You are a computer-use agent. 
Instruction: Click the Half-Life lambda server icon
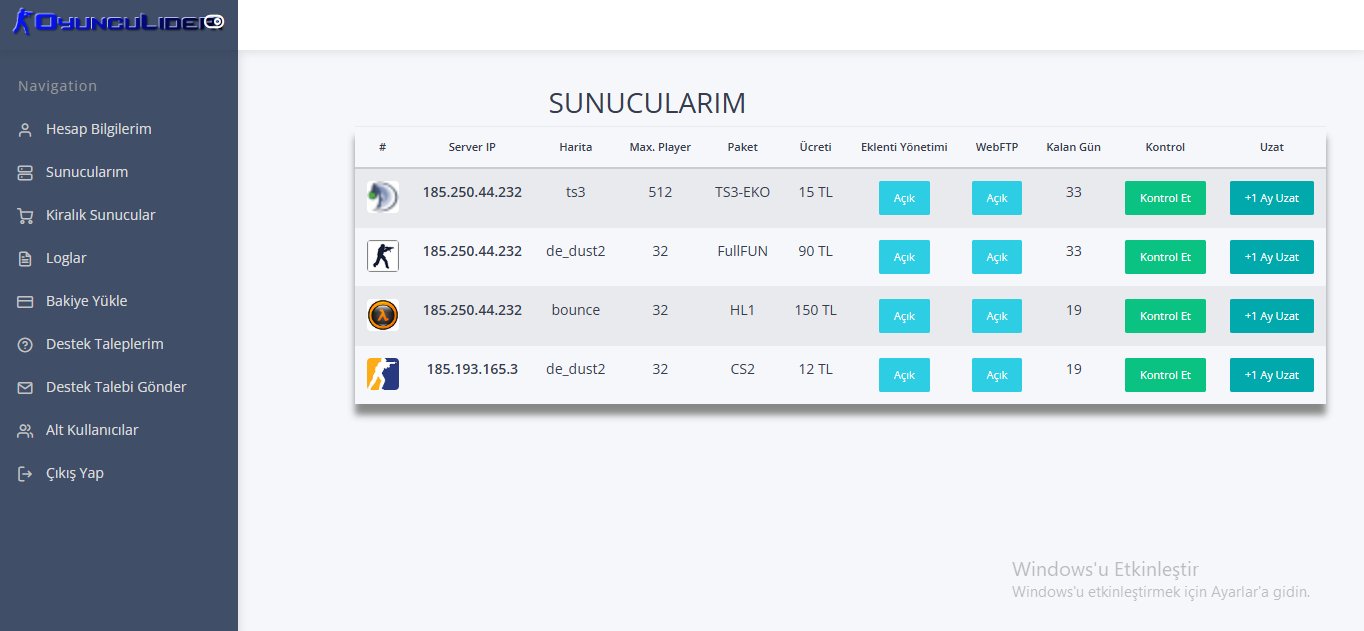click(x=383, y=315)
